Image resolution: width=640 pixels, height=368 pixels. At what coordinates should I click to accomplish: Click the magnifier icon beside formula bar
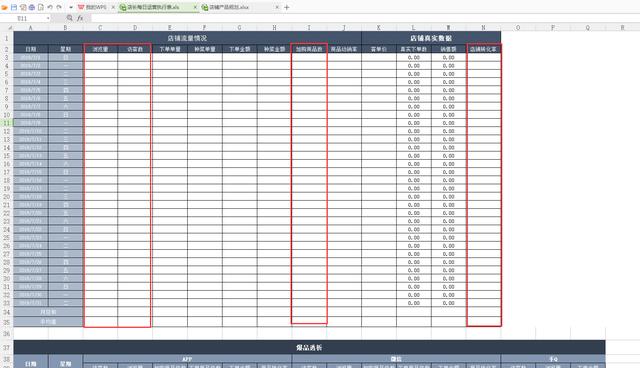pyautogui.click(x=70, y=18)
